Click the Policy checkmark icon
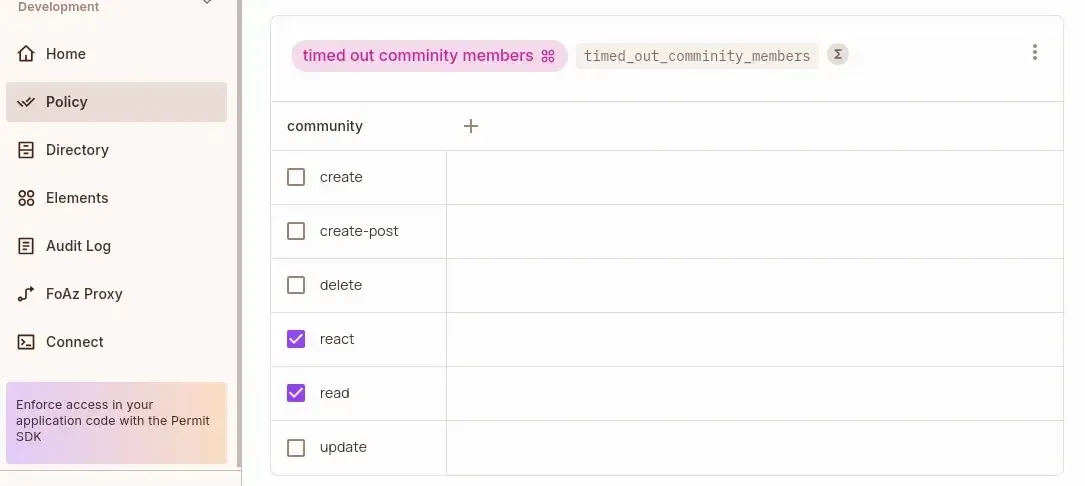Viewport: 1085px width, 486px height. 26,102
